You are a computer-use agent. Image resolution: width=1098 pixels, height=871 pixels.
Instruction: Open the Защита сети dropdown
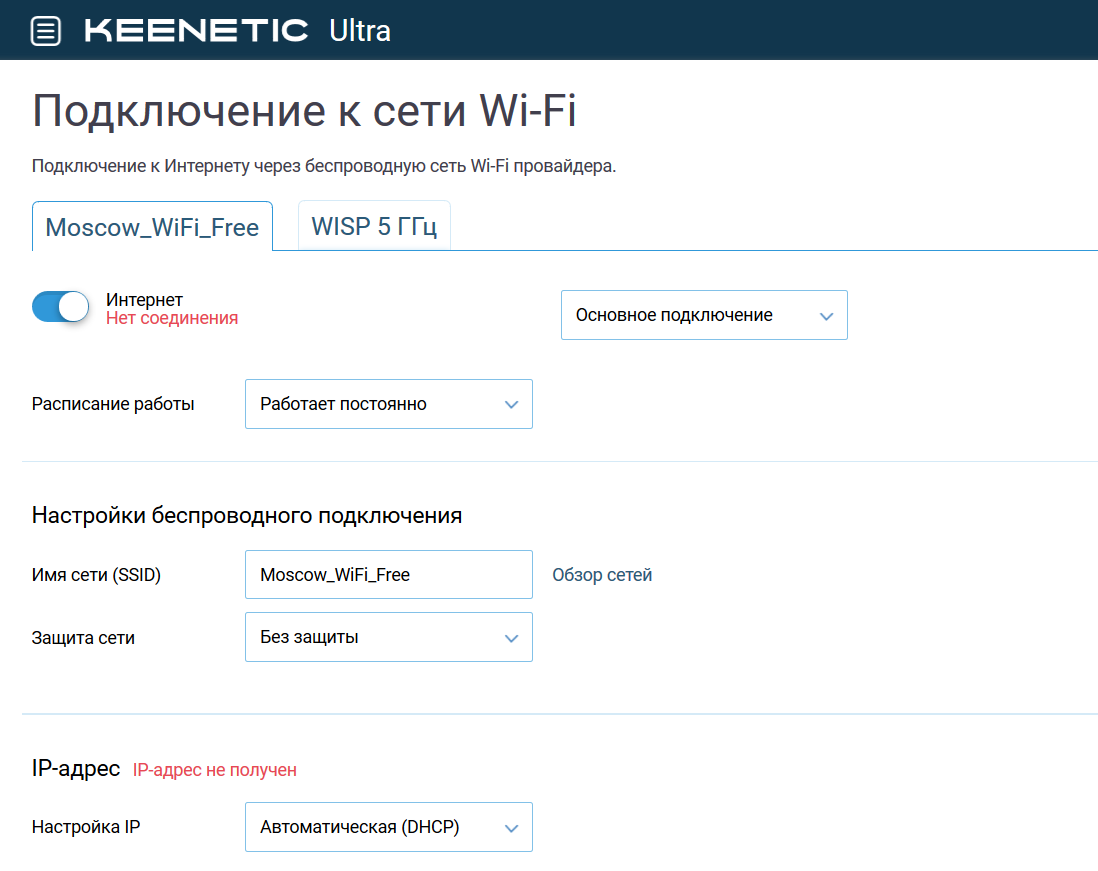[389, 637]
